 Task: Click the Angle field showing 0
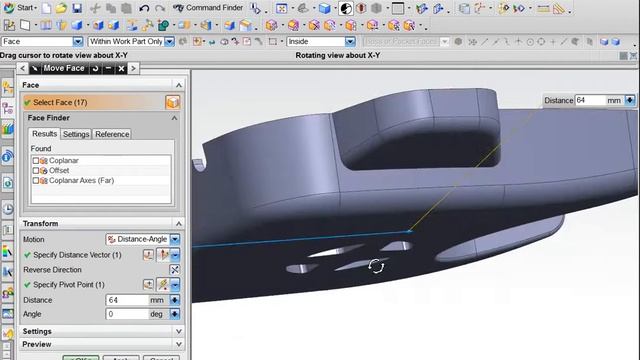(x=127, y=314)
